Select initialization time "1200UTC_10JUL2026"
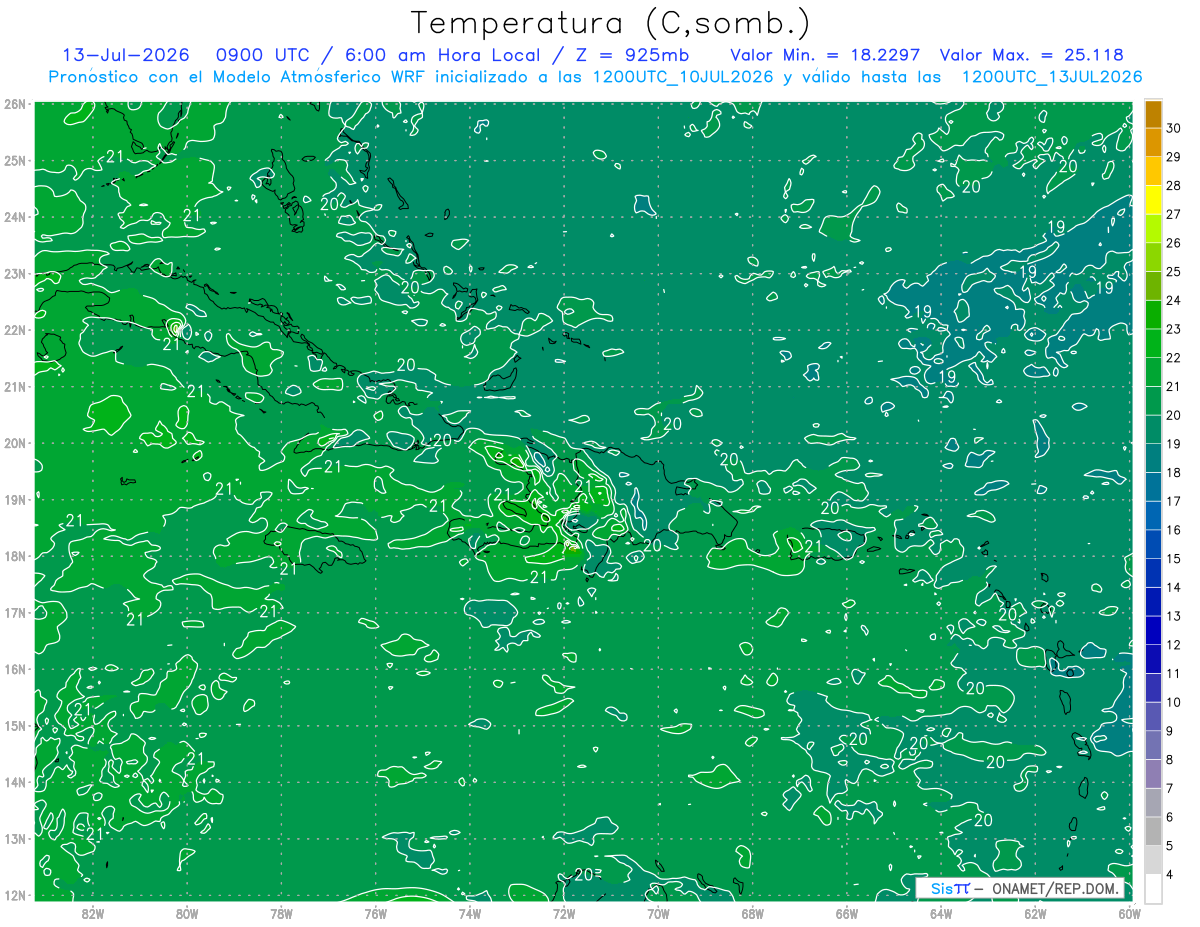 tap(683, 77)
